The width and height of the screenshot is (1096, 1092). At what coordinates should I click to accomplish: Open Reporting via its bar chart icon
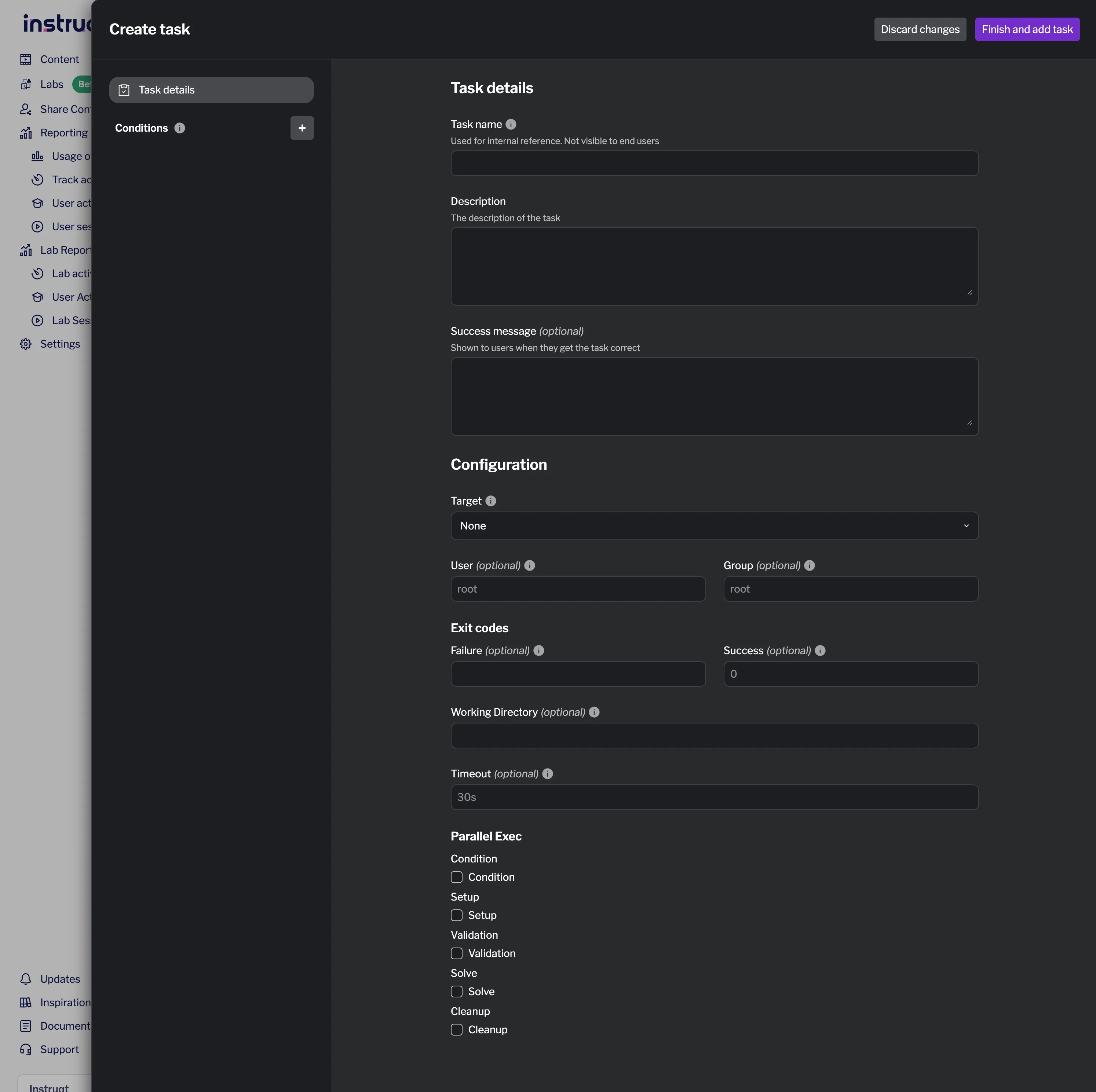(26, 133)
